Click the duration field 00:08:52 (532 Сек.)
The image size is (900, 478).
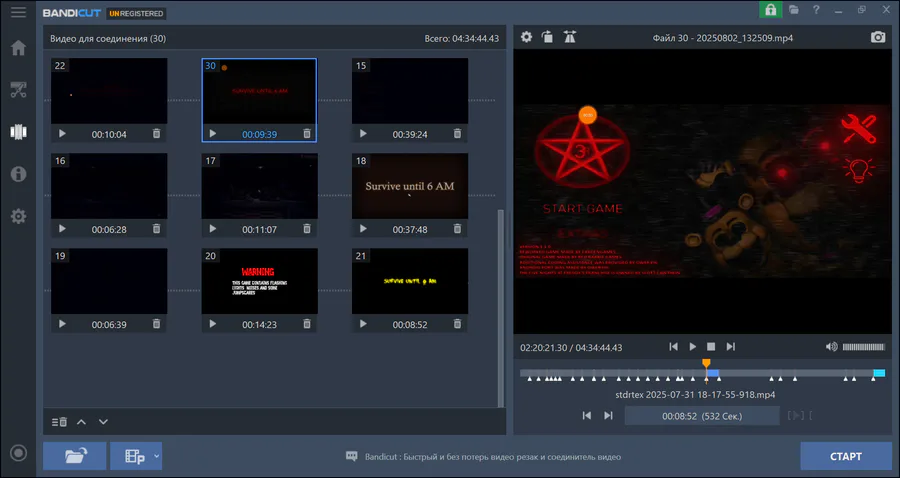tap(702, 416)
